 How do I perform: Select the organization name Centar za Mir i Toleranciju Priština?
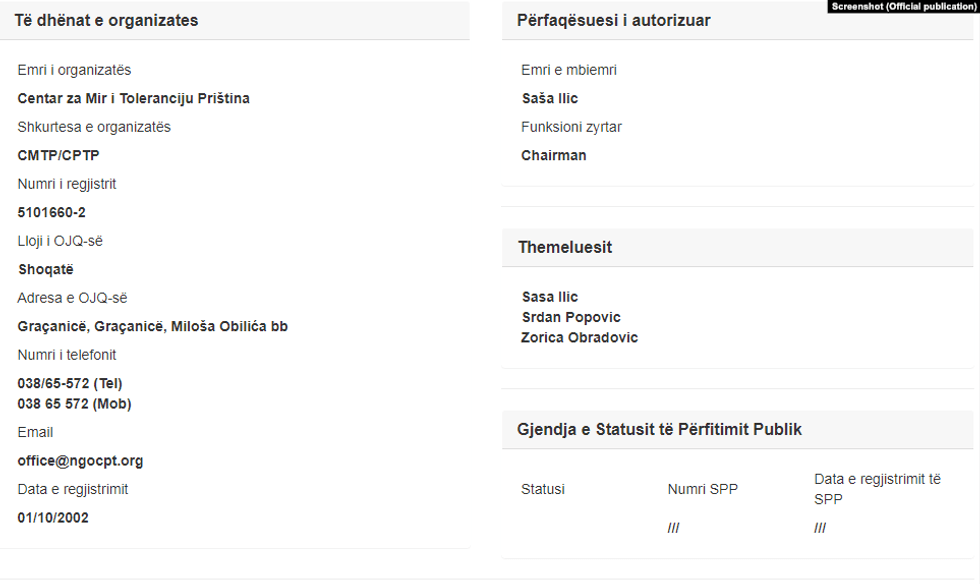coord(133,98)
